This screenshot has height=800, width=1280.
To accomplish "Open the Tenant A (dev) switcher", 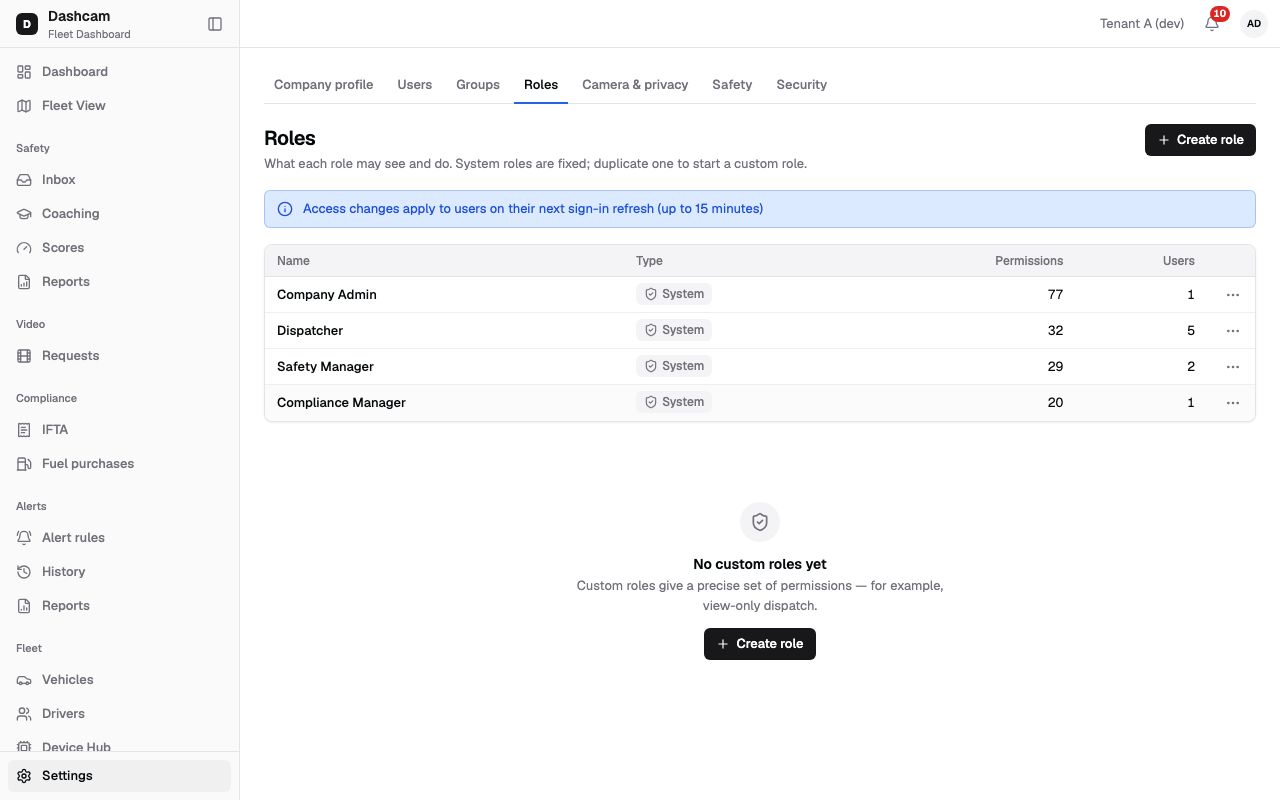I will pyautogui.click(x=1142, y=24).
